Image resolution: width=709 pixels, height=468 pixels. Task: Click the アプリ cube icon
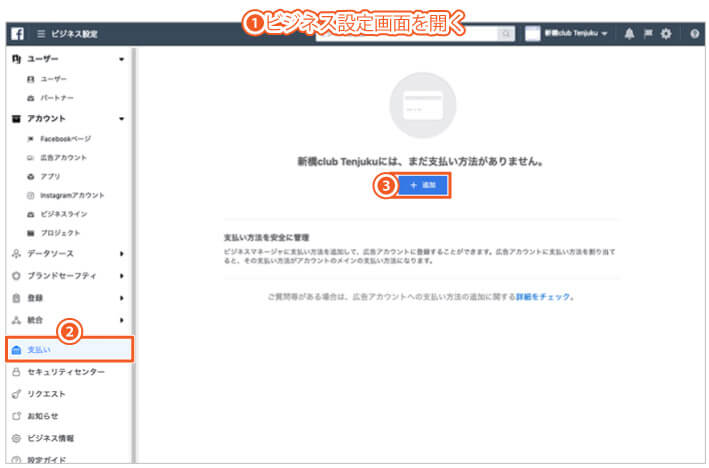[30, 176]
